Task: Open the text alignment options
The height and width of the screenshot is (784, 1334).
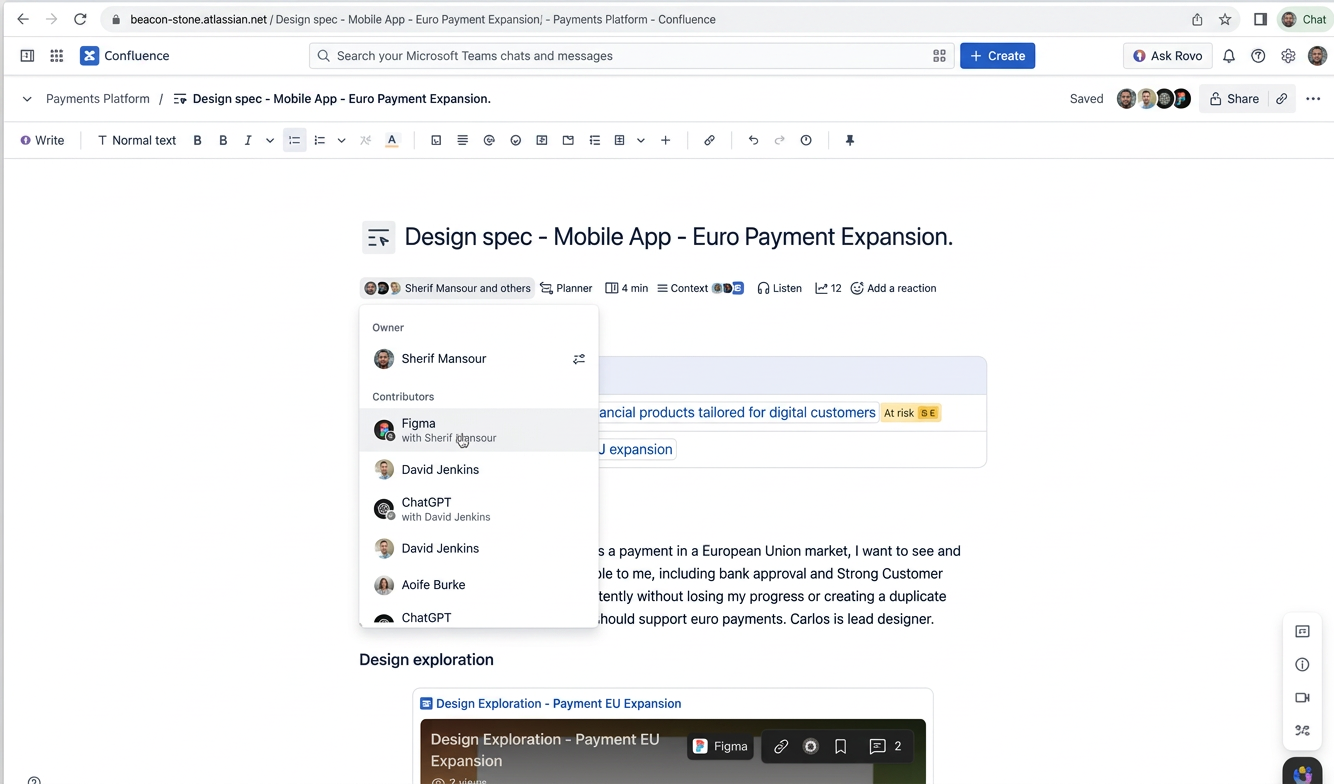Action: 462,141
